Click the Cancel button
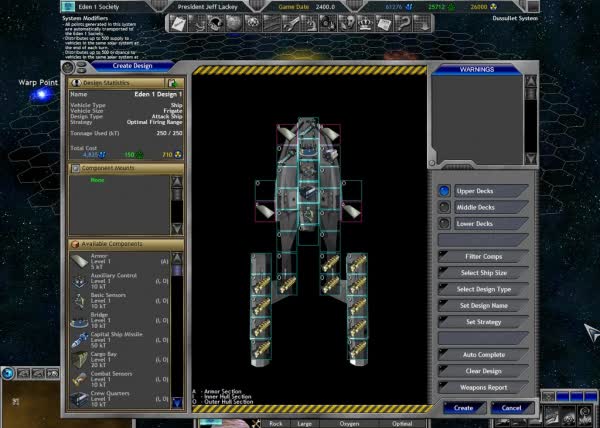The height and width of the screenshot is (428, 600). (x=512, y=408)
